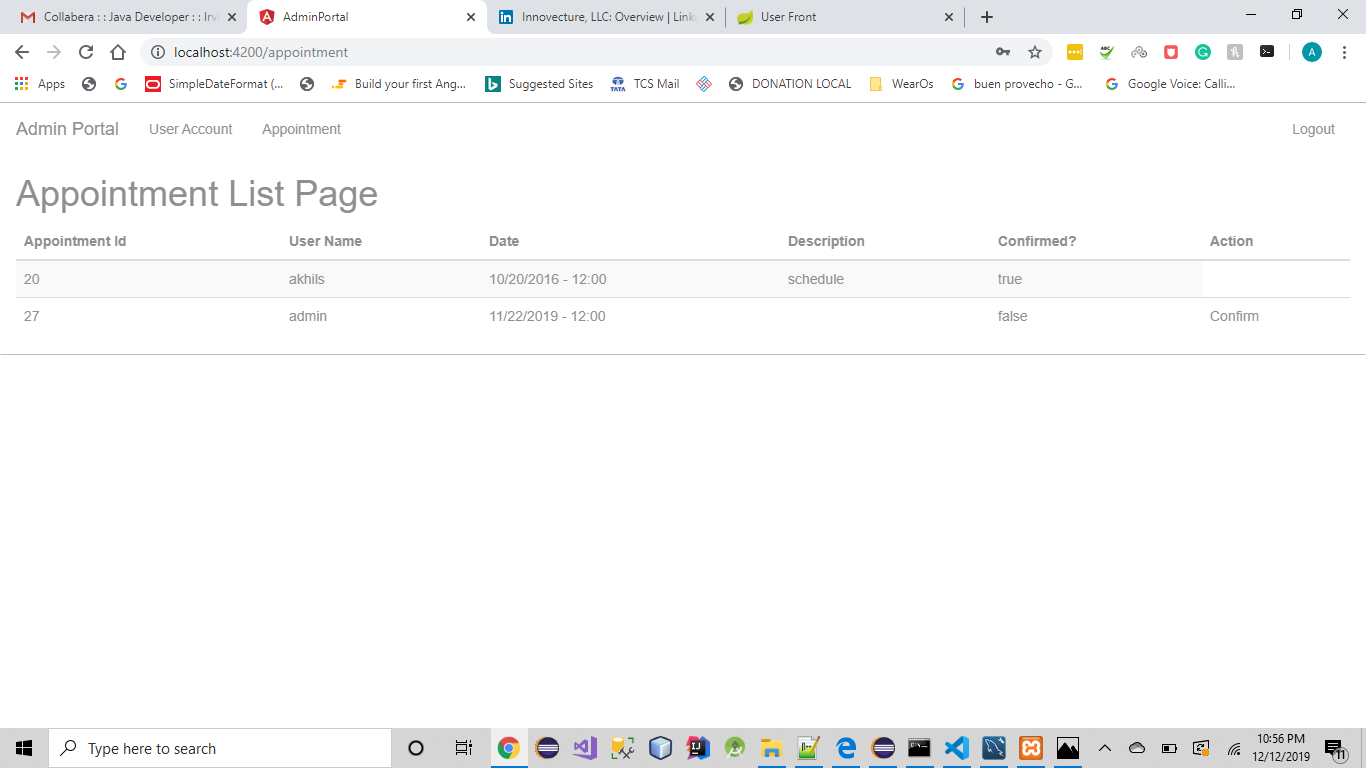Screen dimensions: 1366x768
Task: Open Android Studio from the taskbar
Action: 735,748
